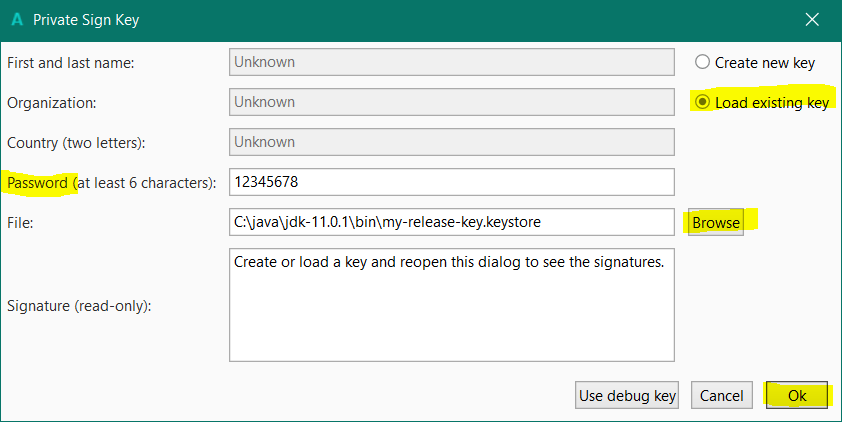This screenshot has height=422, width=842.
Task: Focus the Password input field
Action: pos(451,182)
